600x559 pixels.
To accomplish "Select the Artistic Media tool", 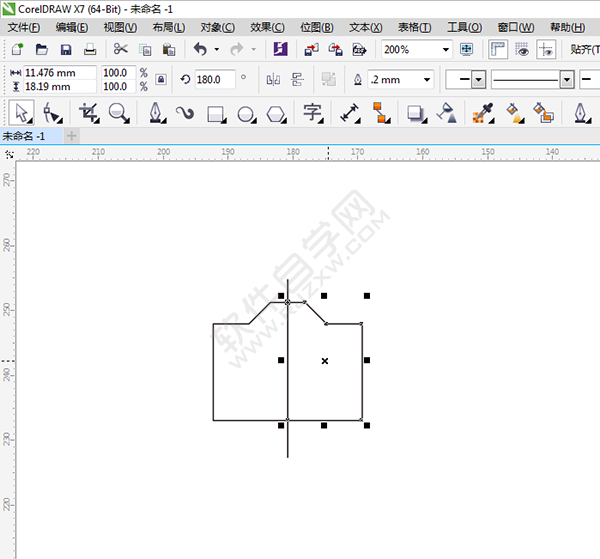I will (185, 113).
